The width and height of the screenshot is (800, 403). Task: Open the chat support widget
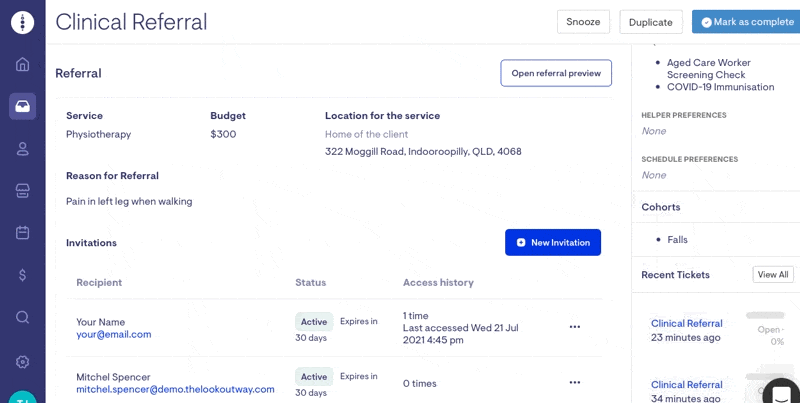781,392
